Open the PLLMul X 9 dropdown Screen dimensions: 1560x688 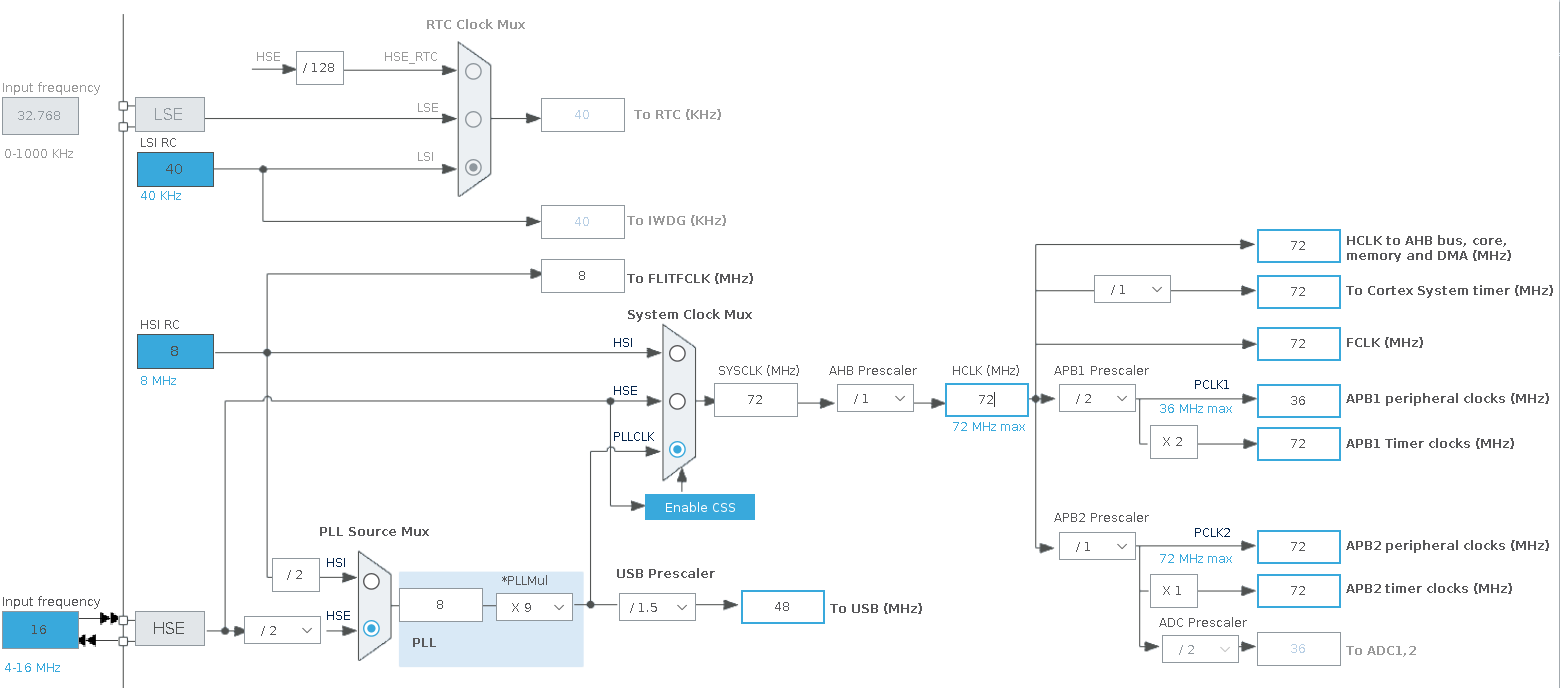click(x=534, y=606)
